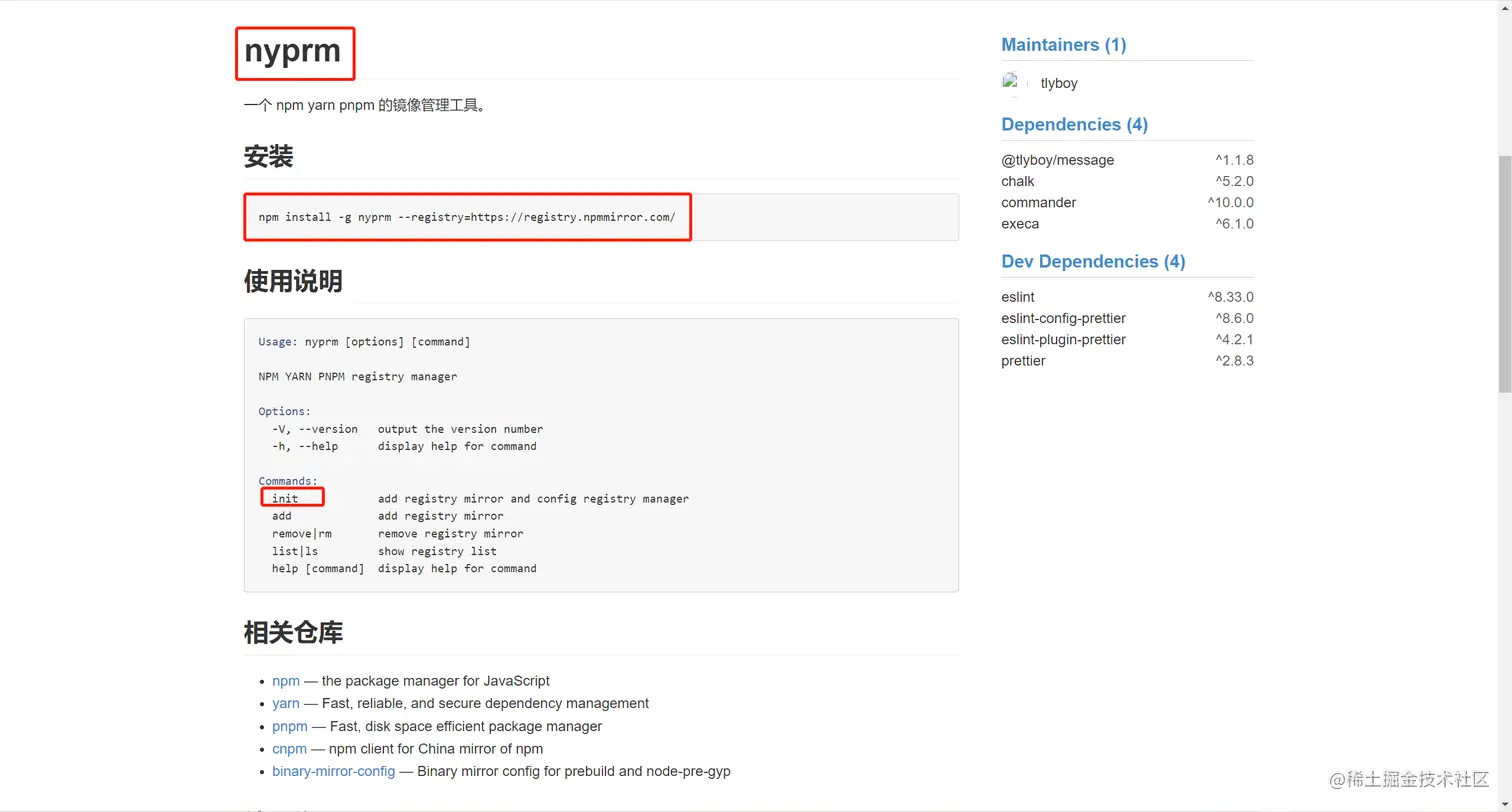Screen dimensions: 1512x812
Task: Click the Dev Dependencies (4) heading
Action: 1093,262
